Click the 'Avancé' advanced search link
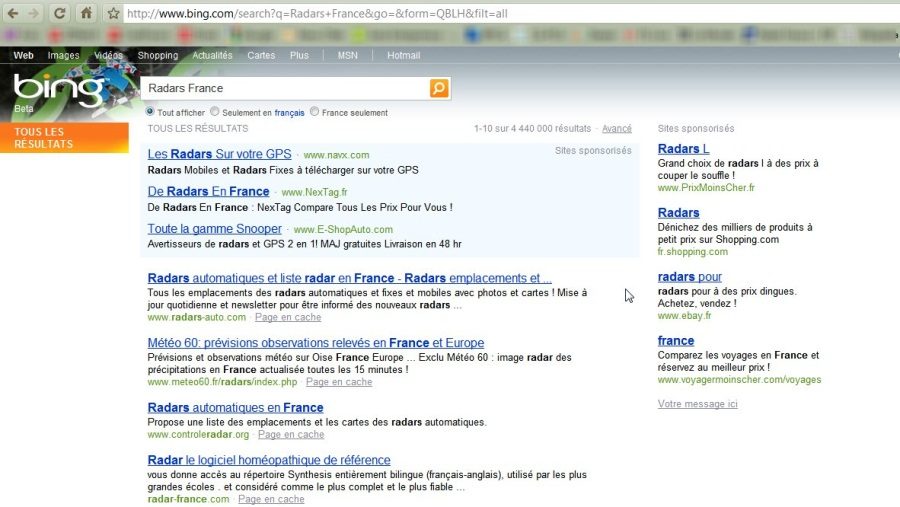Image resolution: width=900 pixels, height=507 pixels. 616,129
